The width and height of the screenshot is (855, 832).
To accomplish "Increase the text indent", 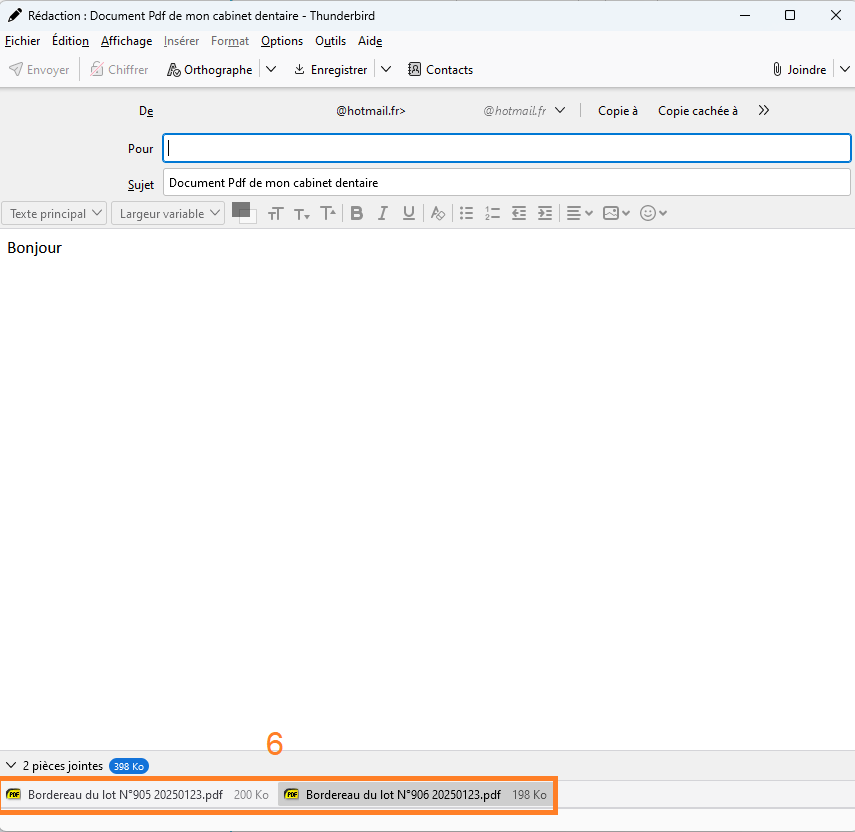I will pos(544,213).
